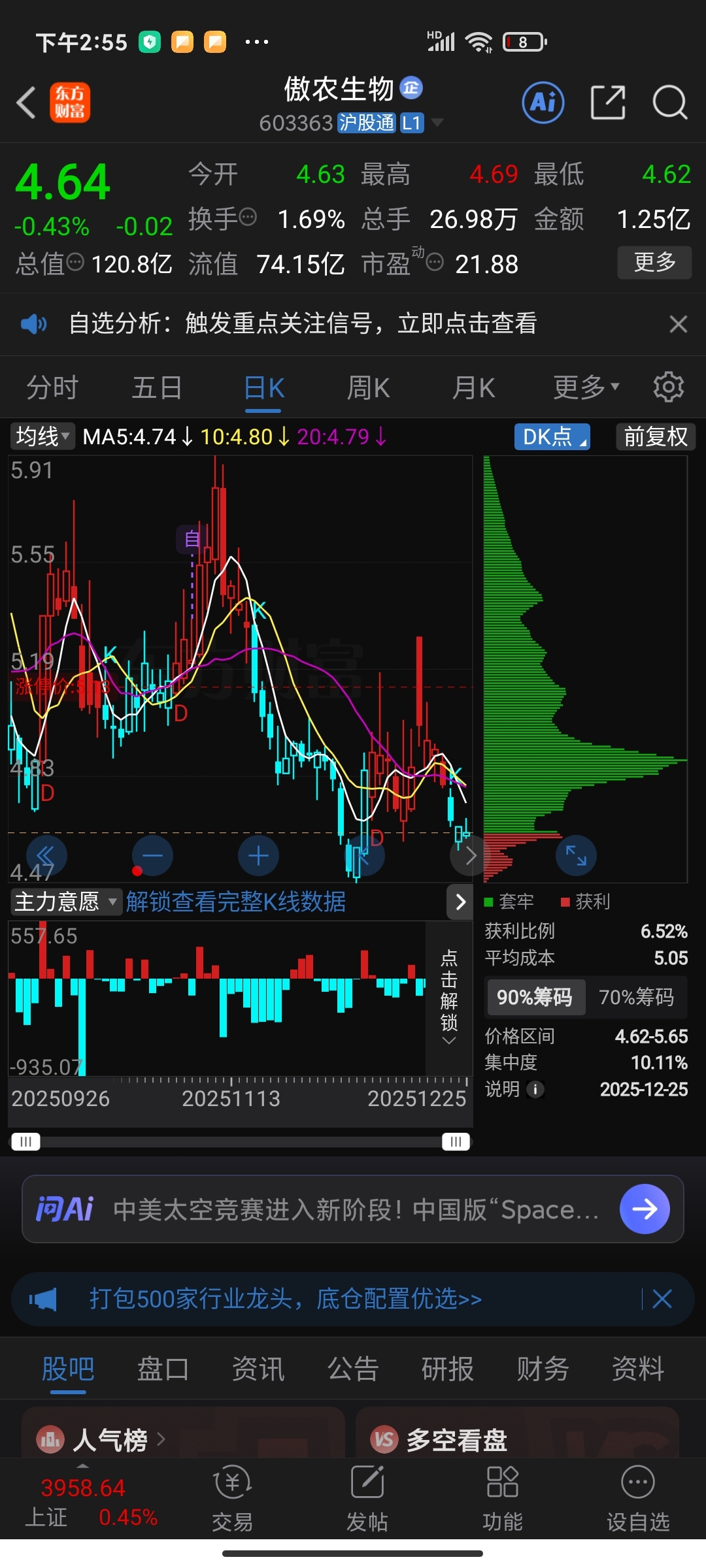
Task: Open search with the magnifier icon
Action: 670,103
